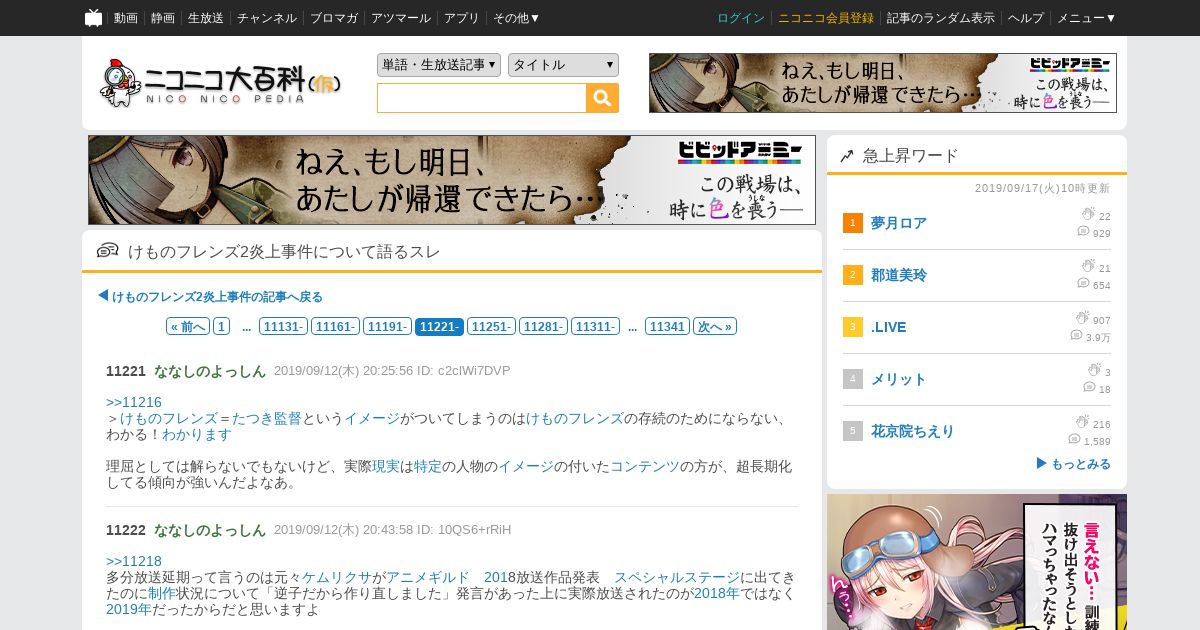Viewport: 1200px width, 630px height.
Task: Open チャンネル in top navigation
Action: (267, 18)
